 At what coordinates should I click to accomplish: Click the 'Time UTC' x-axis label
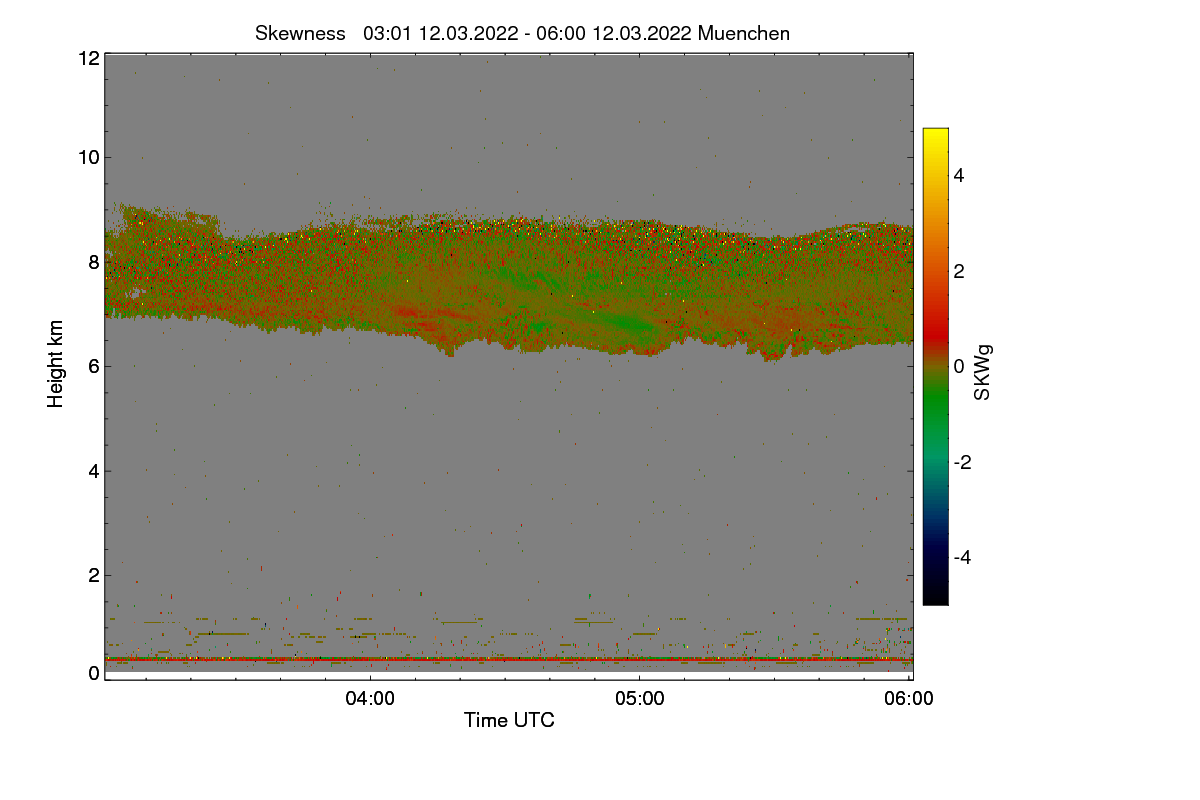click(x=509, y=720)
